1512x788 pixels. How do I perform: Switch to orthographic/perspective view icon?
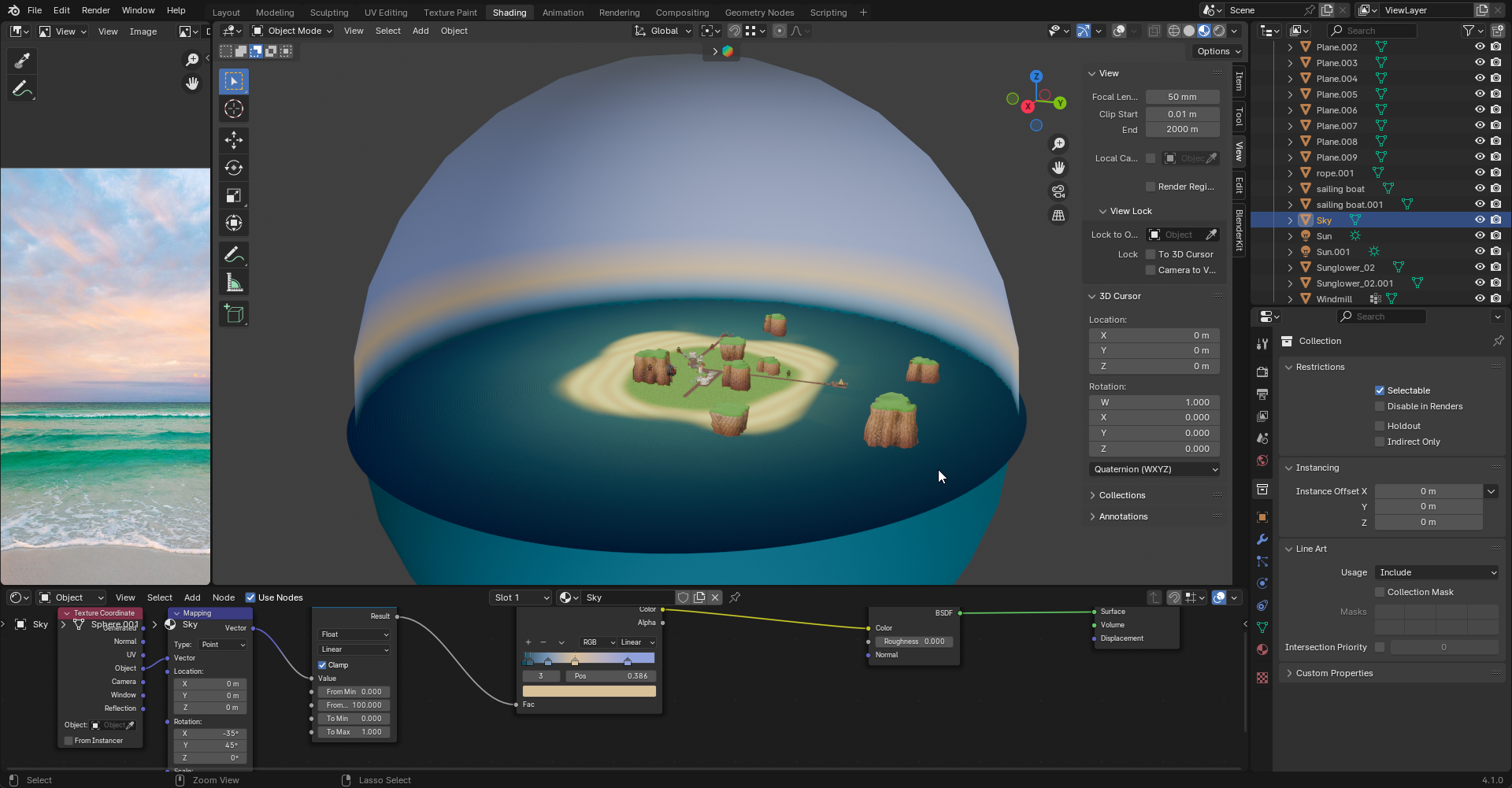1058,216
